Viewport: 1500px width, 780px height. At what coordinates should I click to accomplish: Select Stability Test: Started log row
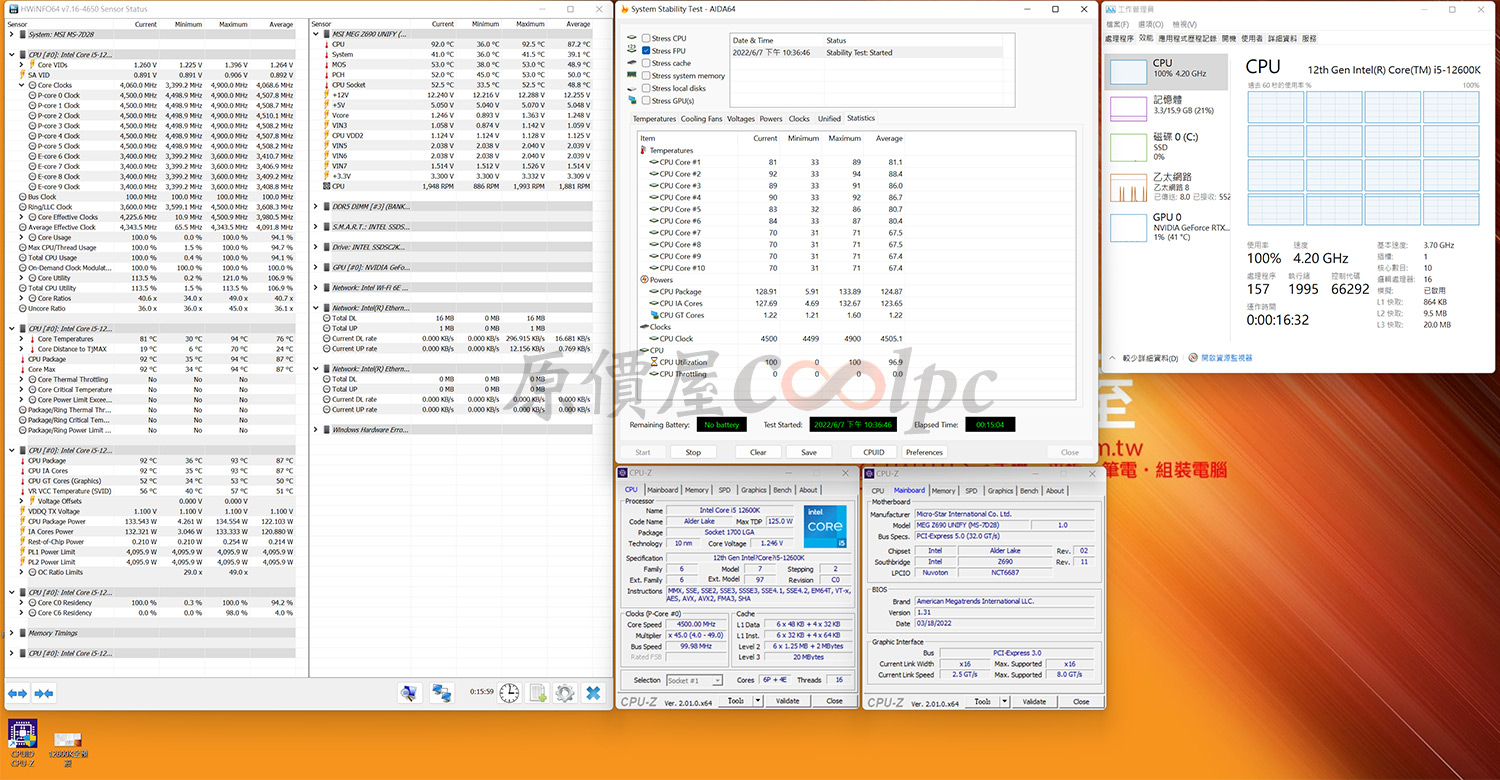(865, 53)
